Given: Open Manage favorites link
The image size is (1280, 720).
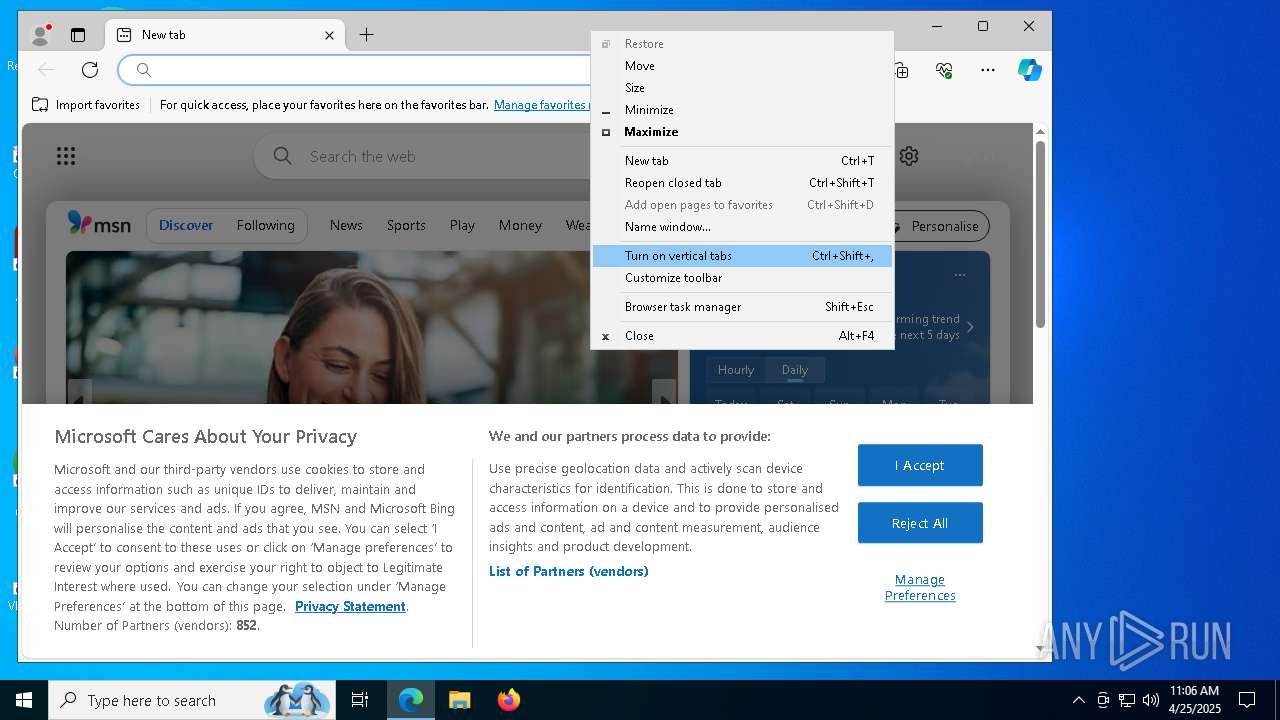Looking at the screenshot, I should (540, 104).
